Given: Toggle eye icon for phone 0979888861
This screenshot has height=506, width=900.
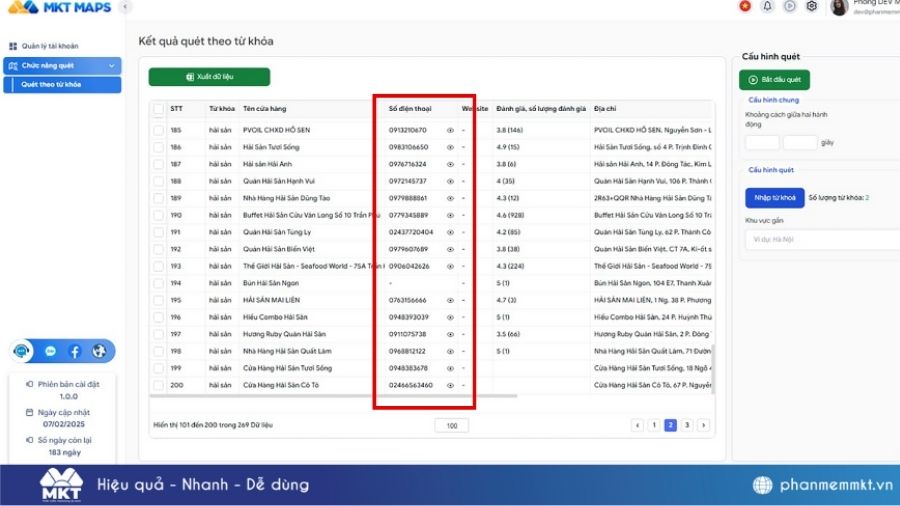Looking at the screenshot, I should [450, 198].
